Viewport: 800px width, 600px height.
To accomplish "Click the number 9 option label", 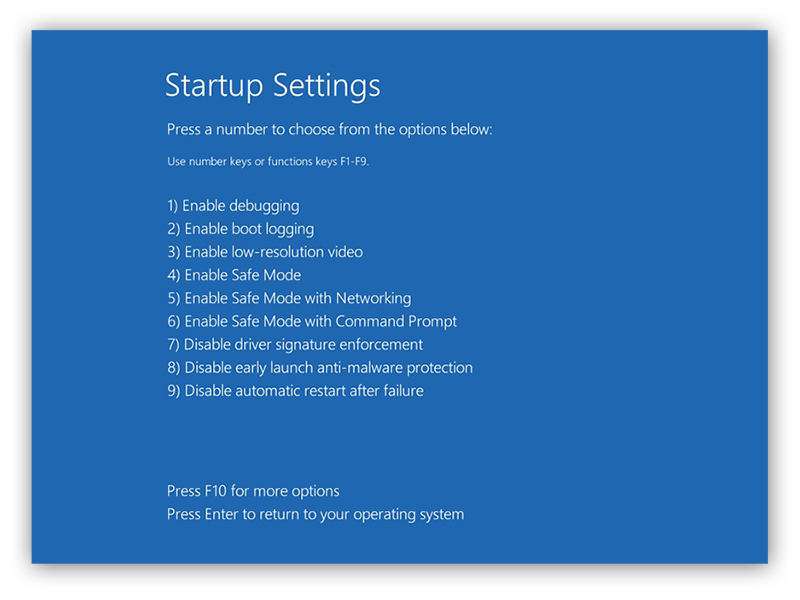I will tap(171, 391).
